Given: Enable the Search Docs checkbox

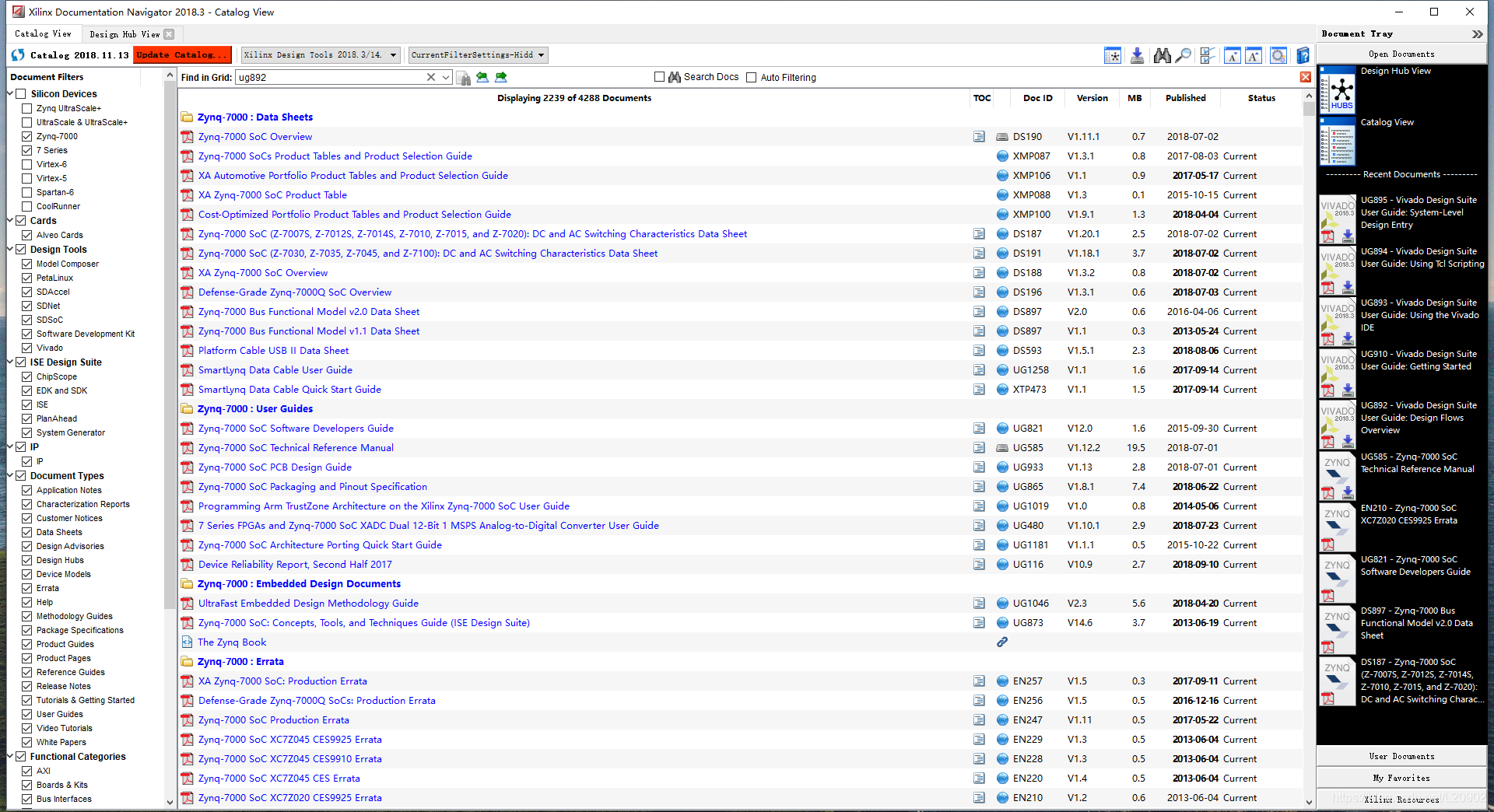Looking at the screenshot, I should point(660,77).
